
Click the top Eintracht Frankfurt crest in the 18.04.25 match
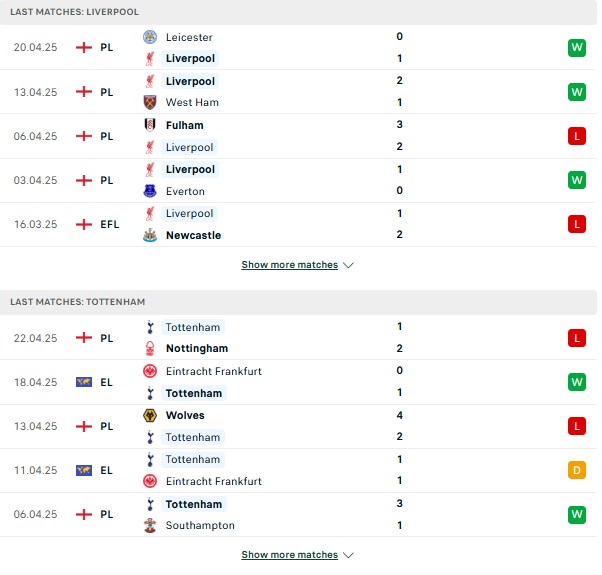pyautogui.click(x=150, y=371)
